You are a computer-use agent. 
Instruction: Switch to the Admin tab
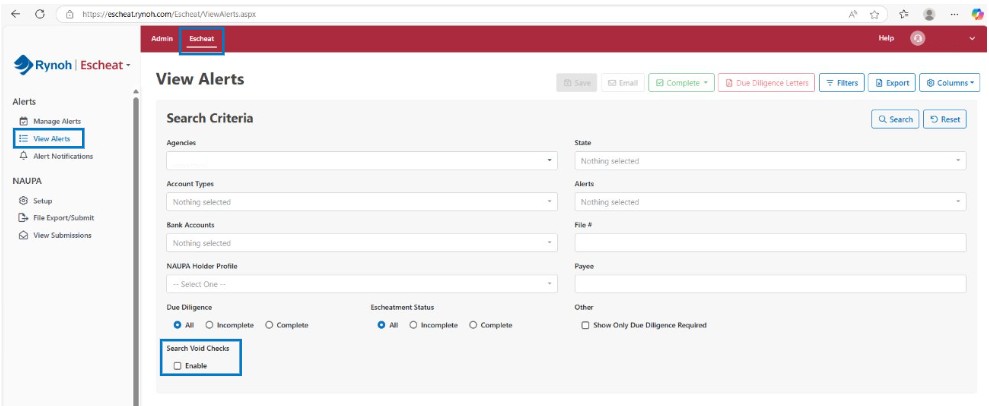click(x=161, y=38)
